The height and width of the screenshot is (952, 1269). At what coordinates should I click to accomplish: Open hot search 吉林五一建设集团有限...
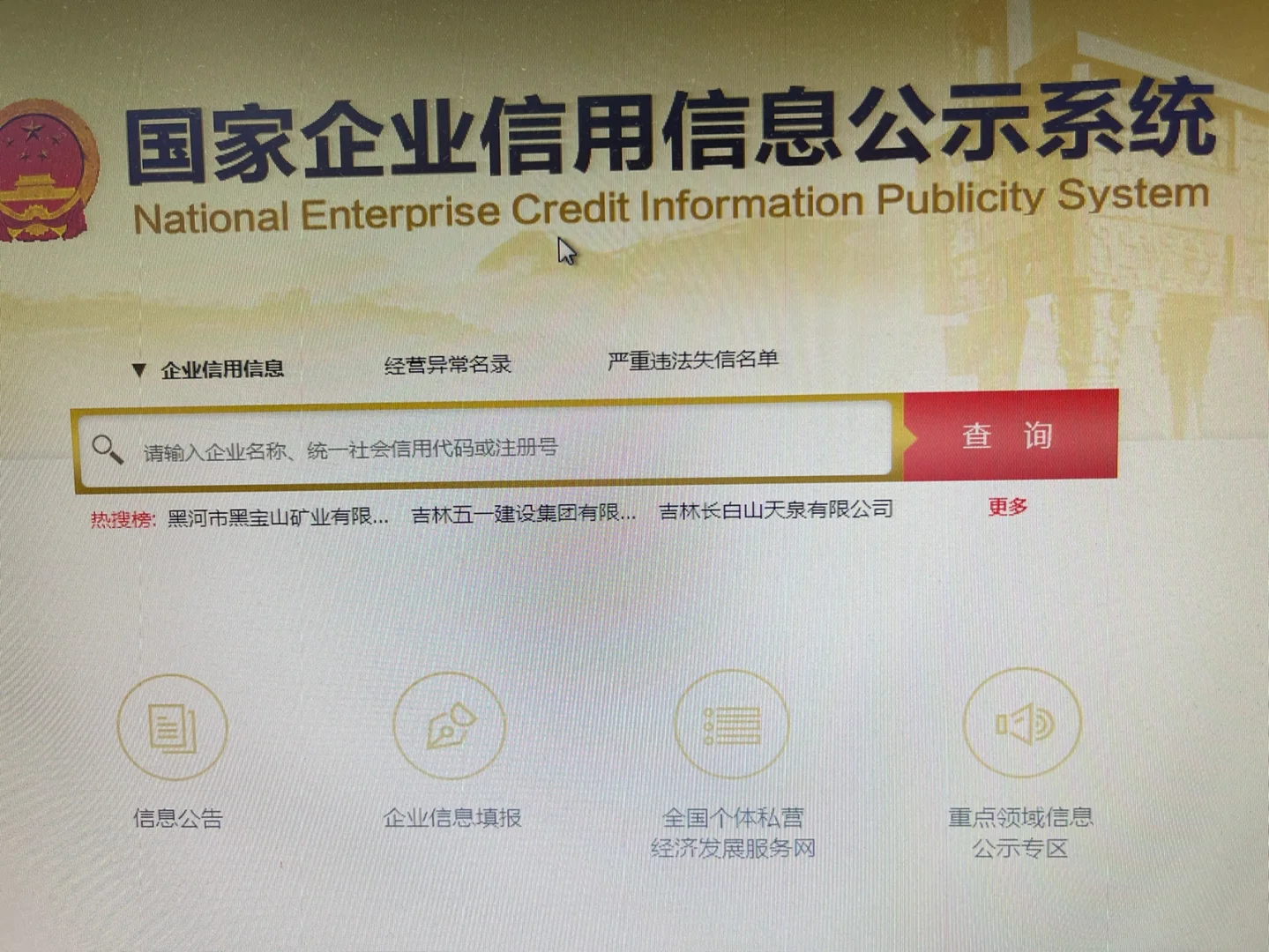[524, 513]
